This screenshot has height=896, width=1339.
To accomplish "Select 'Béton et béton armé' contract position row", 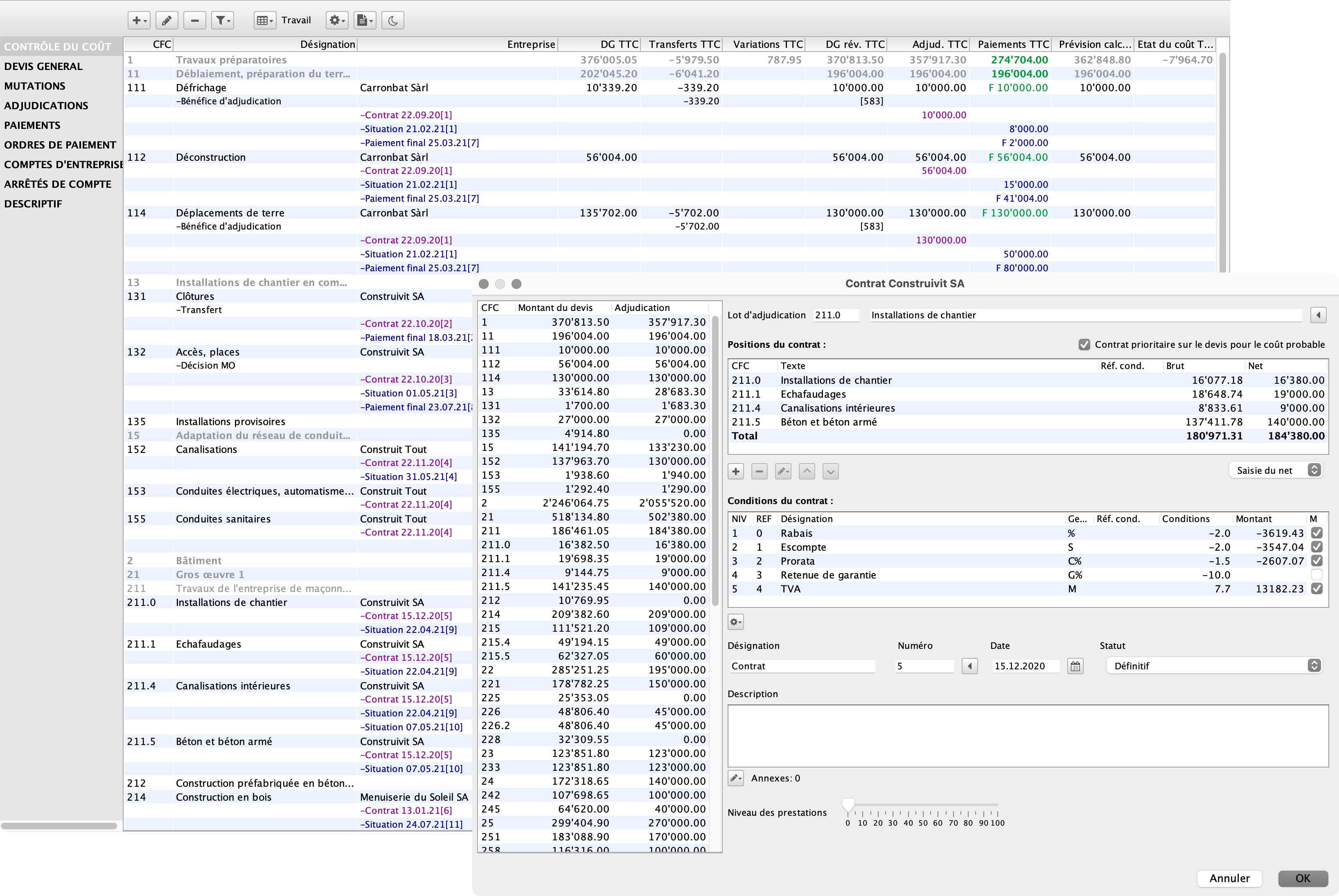I will [1028, 422].
